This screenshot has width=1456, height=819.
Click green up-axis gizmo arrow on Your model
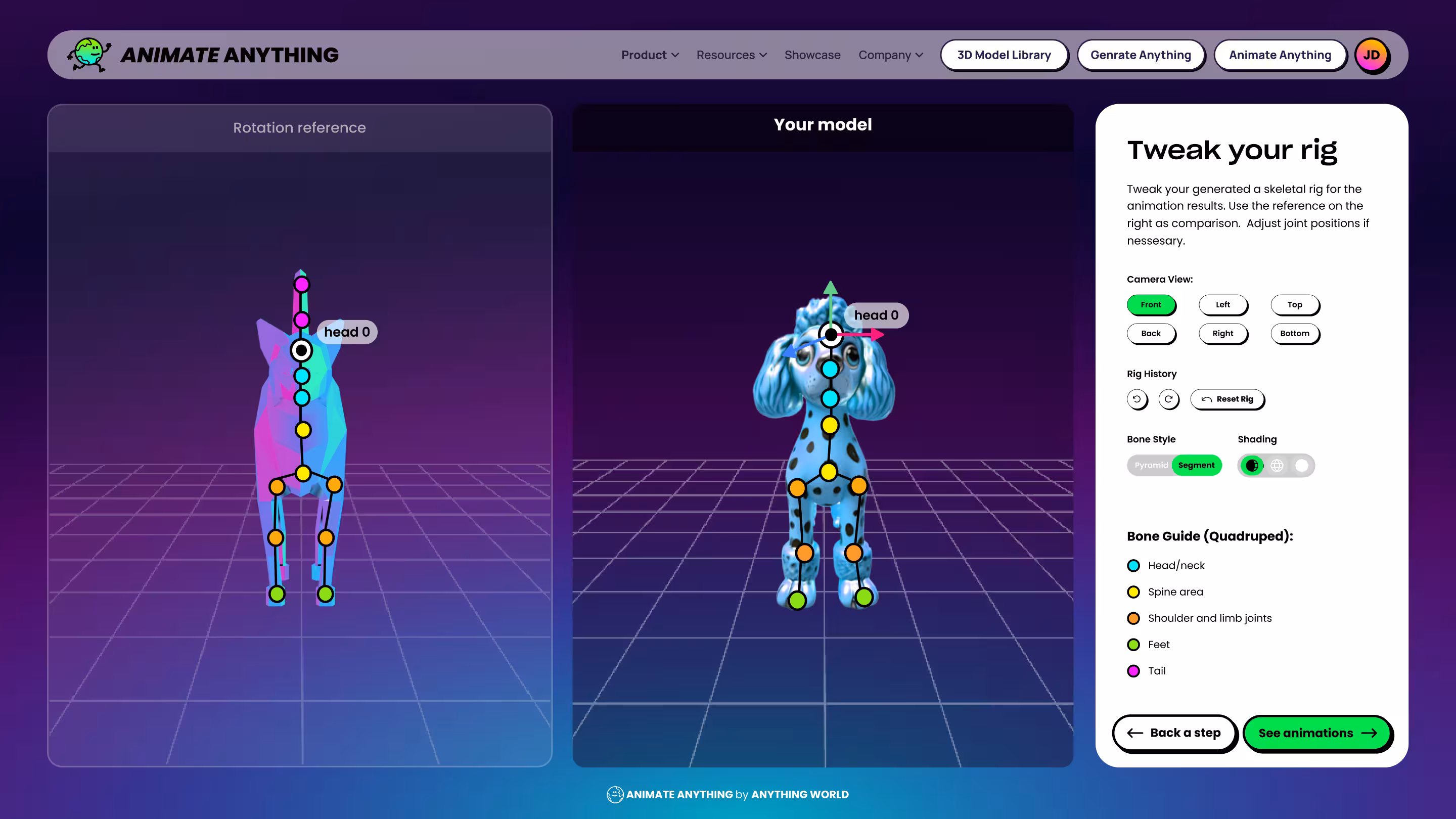click(x=830, y=288)
